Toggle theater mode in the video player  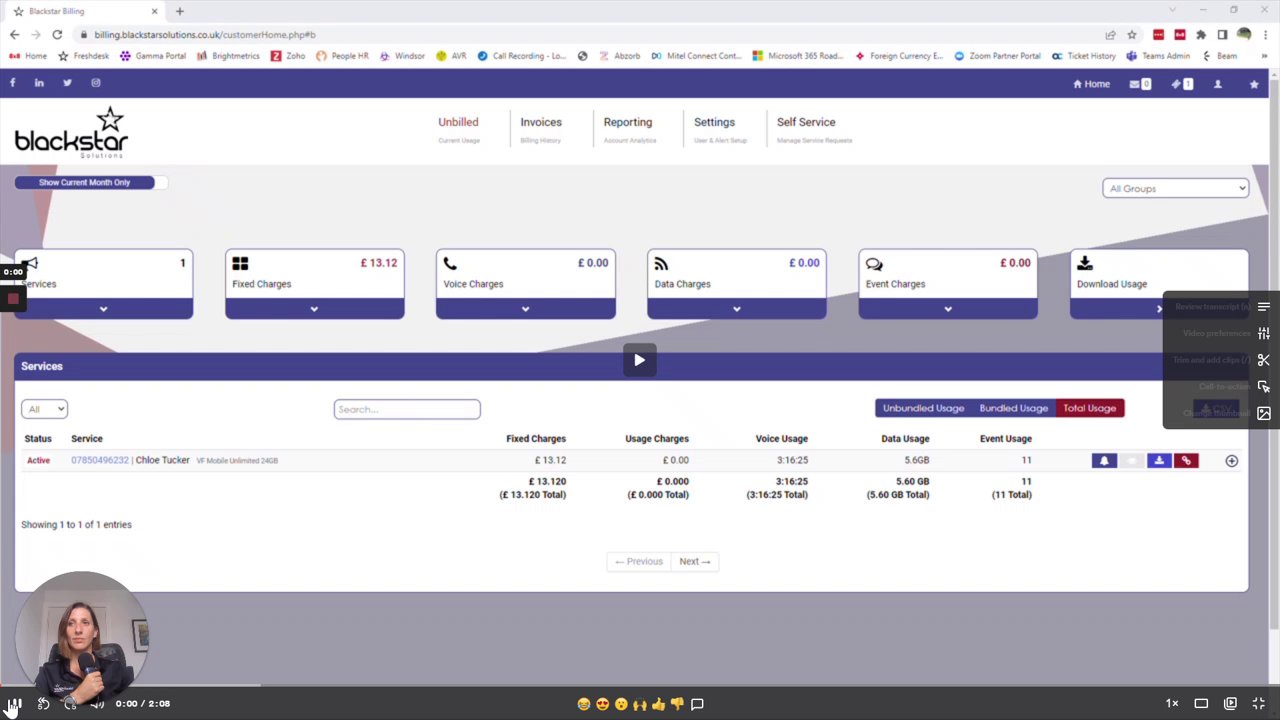(1201, 704)
